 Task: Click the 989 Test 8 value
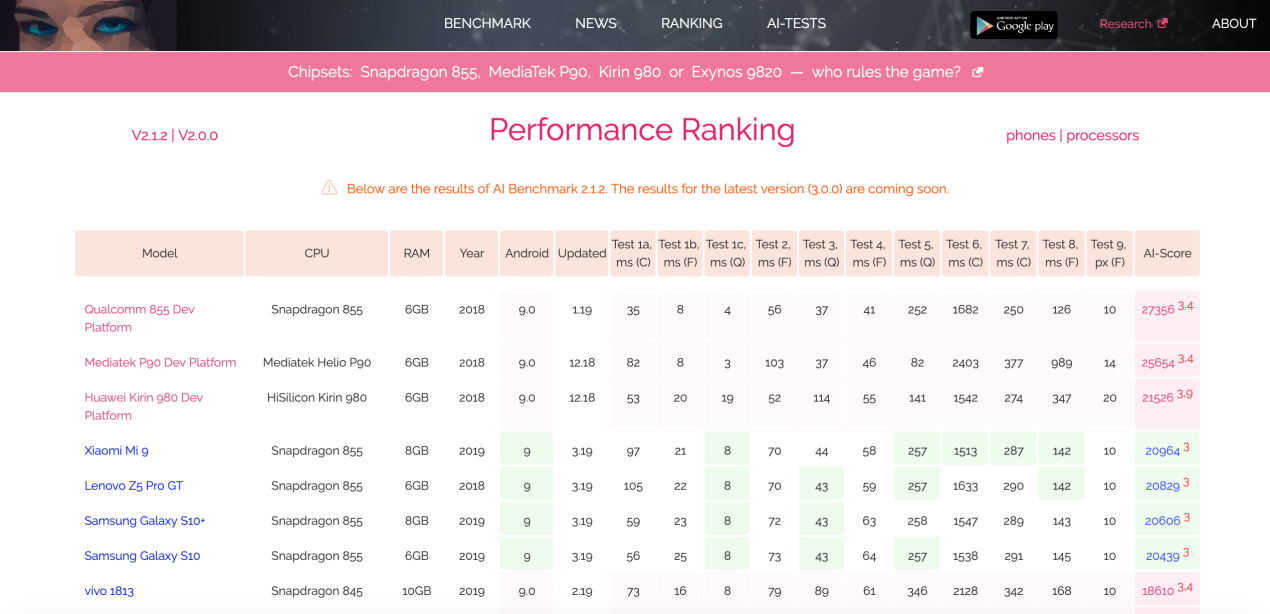pyautogui.click(x=1061, y=363)
